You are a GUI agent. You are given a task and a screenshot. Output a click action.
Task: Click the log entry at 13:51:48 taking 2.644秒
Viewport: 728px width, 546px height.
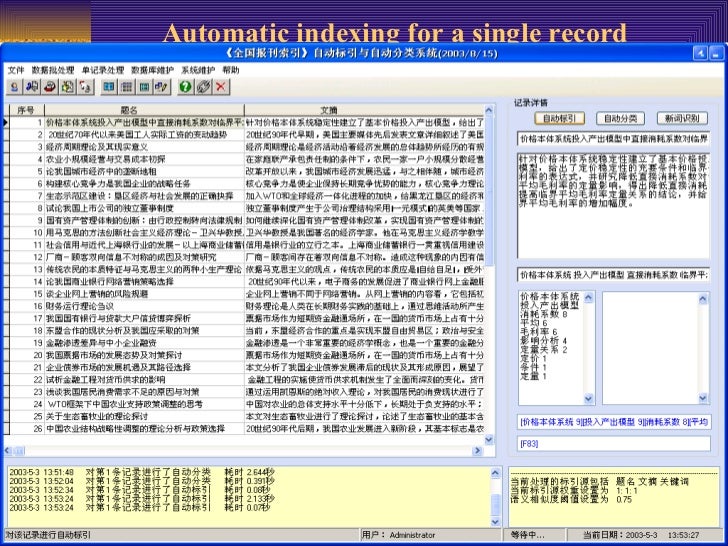[x=142, y=472]
